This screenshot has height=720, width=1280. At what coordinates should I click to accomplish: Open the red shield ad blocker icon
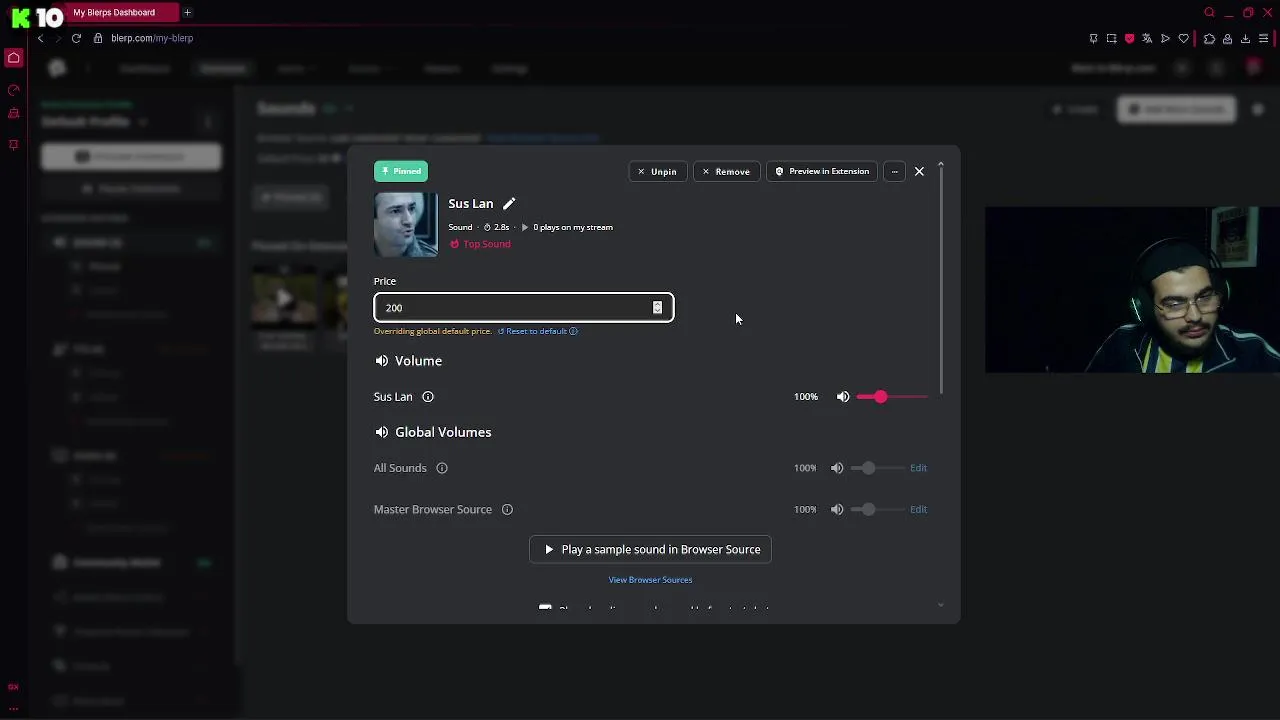[1129, 39]
